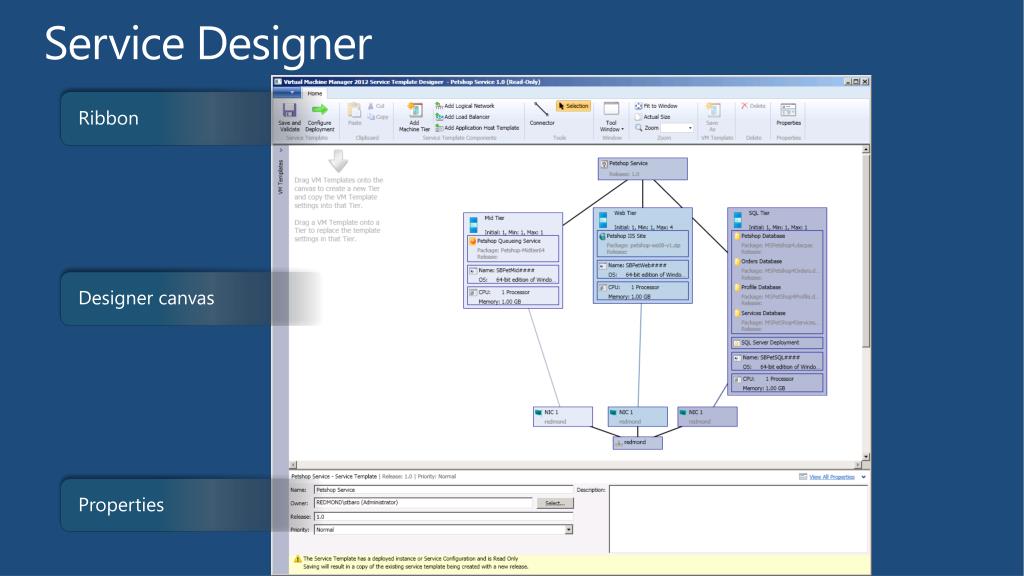This screenshot has height=576, width=1024.
Task: Open Properties from the ribbon
Action: 788,114
